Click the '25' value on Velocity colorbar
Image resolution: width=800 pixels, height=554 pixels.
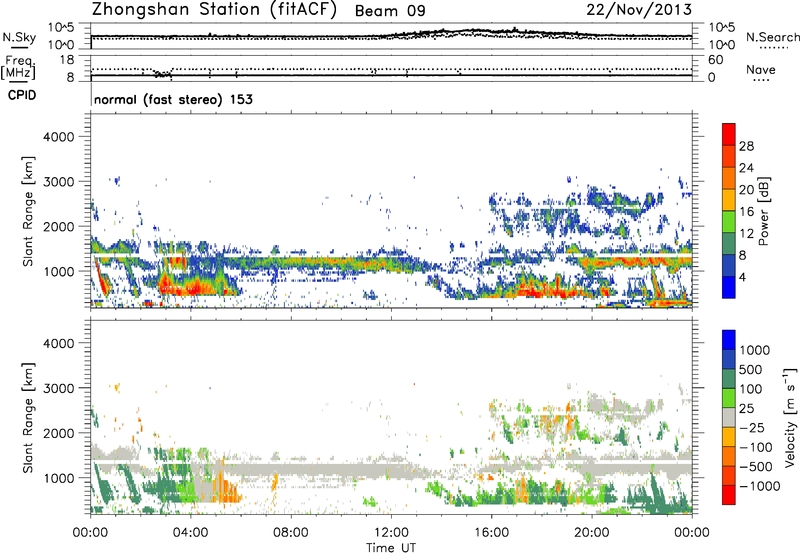tap(746, 408)
